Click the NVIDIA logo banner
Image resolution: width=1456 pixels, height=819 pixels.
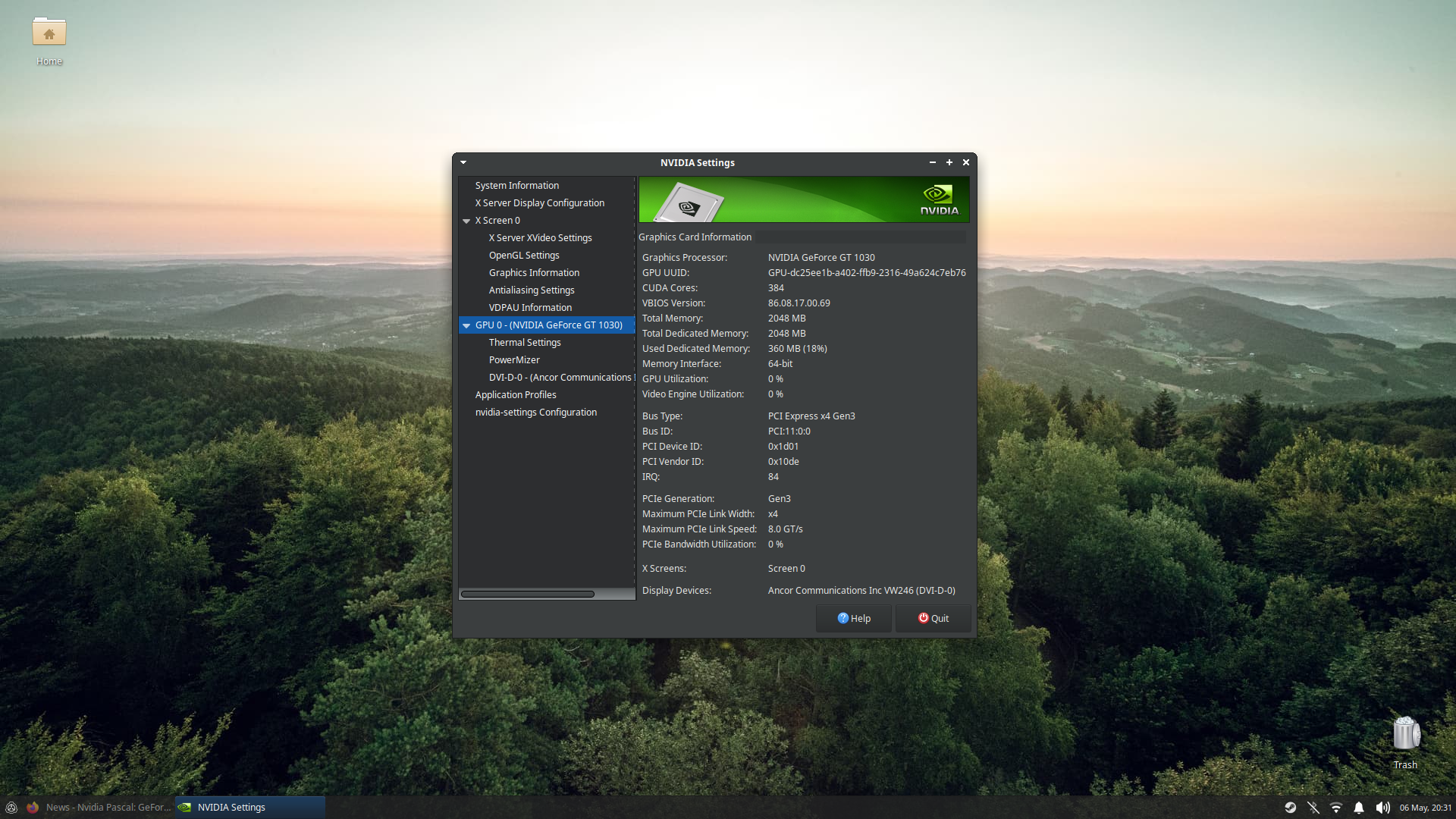click(804, 199)
